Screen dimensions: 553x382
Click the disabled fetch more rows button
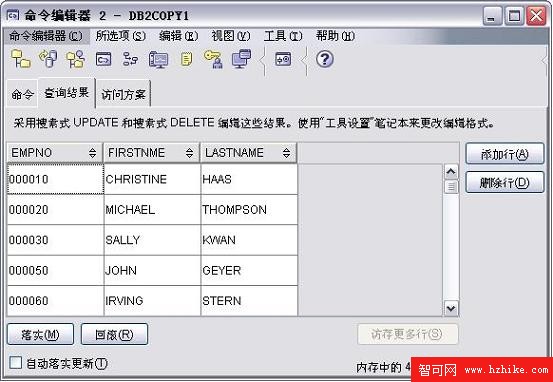(408, 334)
